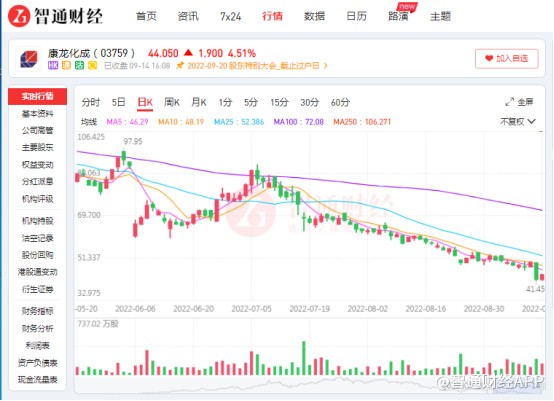Open 公司高管 in the sidebar
554x401 pixels.
coord(37,130)
